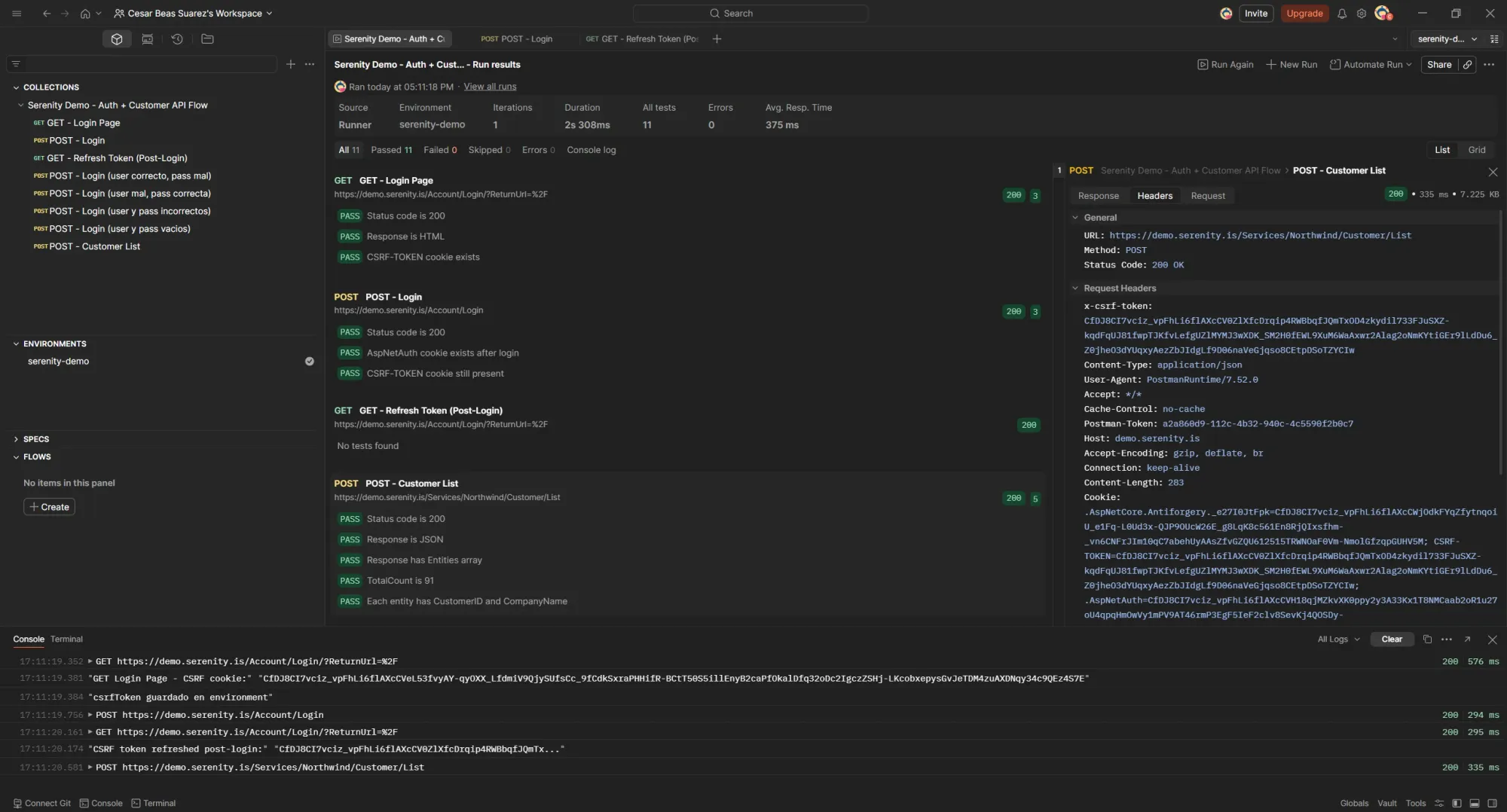Open notifications via the bell icon
The width and height of the screenshot is (1507, 812).
point(1342,13)
